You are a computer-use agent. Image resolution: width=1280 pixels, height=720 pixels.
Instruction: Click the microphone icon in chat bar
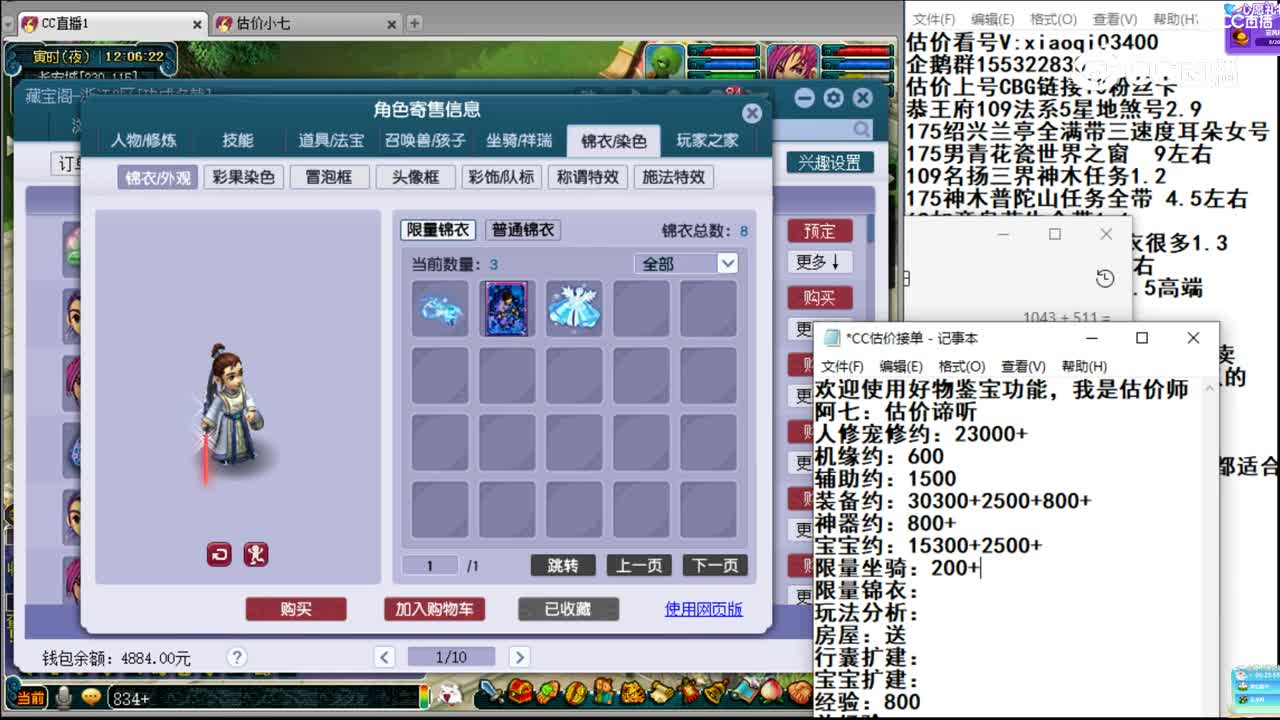[x=64, y=697]
